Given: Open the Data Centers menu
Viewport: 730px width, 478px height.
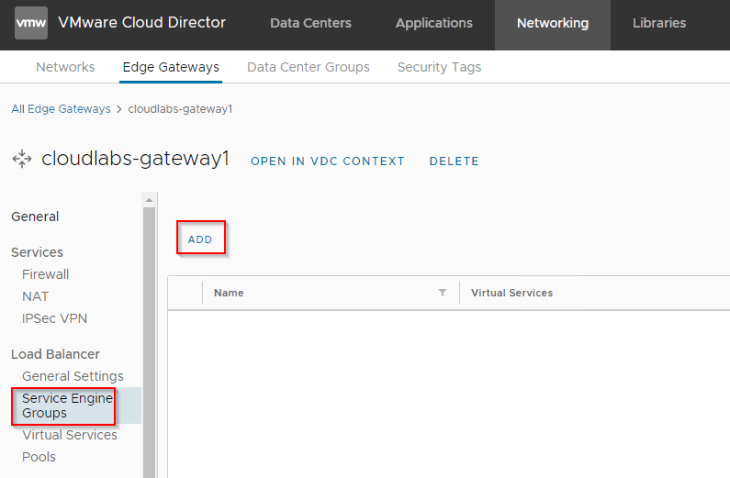Looking at the screenshot, I should click(x=311, y=23).
